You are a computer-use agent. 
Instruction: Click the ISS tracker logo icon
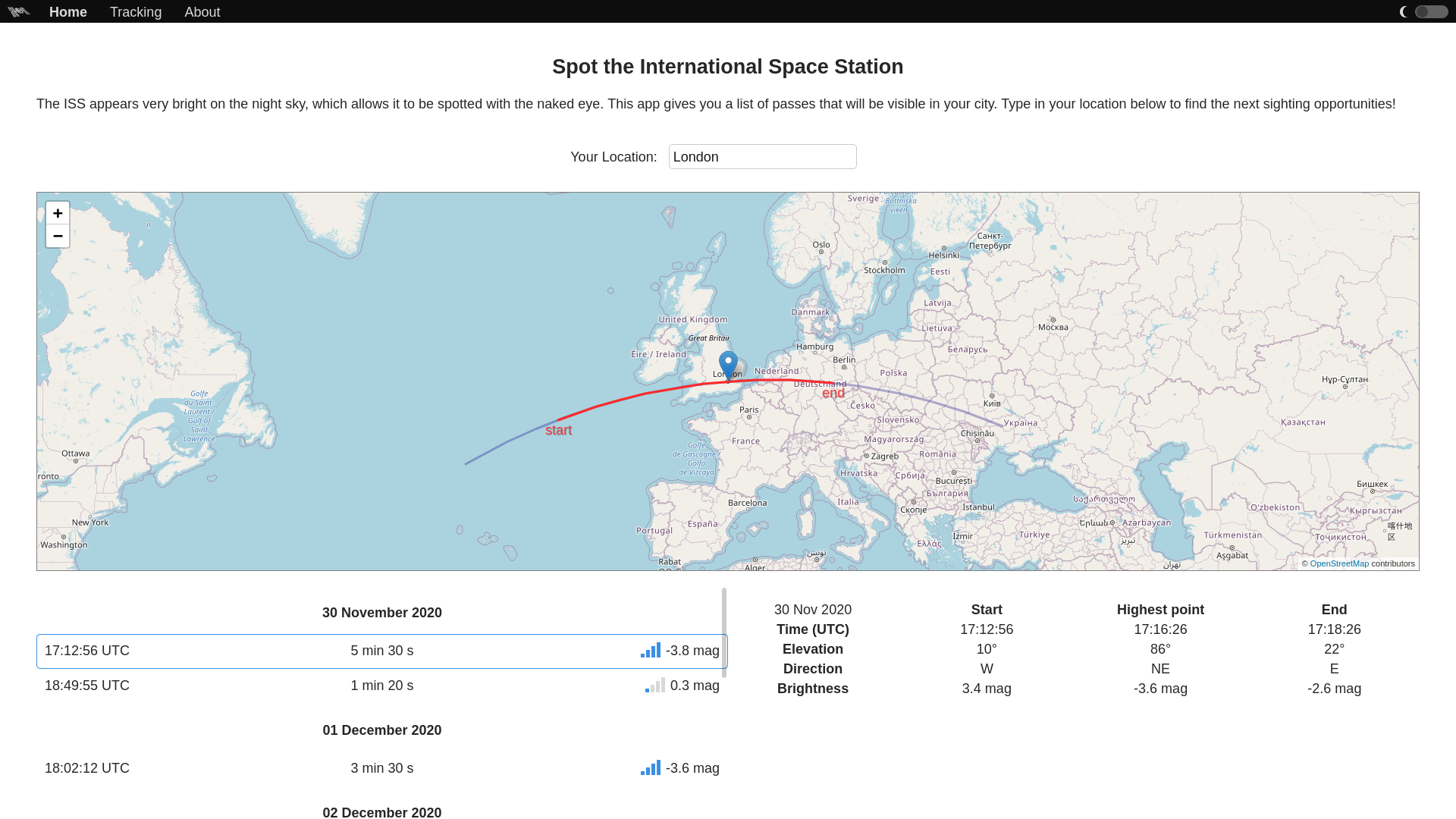tap(18, 11)
